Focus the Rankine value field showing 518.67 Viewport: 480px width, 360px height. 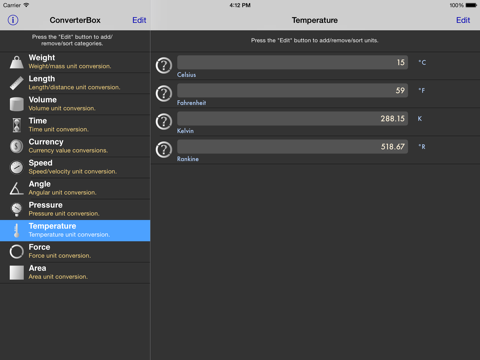292,146
